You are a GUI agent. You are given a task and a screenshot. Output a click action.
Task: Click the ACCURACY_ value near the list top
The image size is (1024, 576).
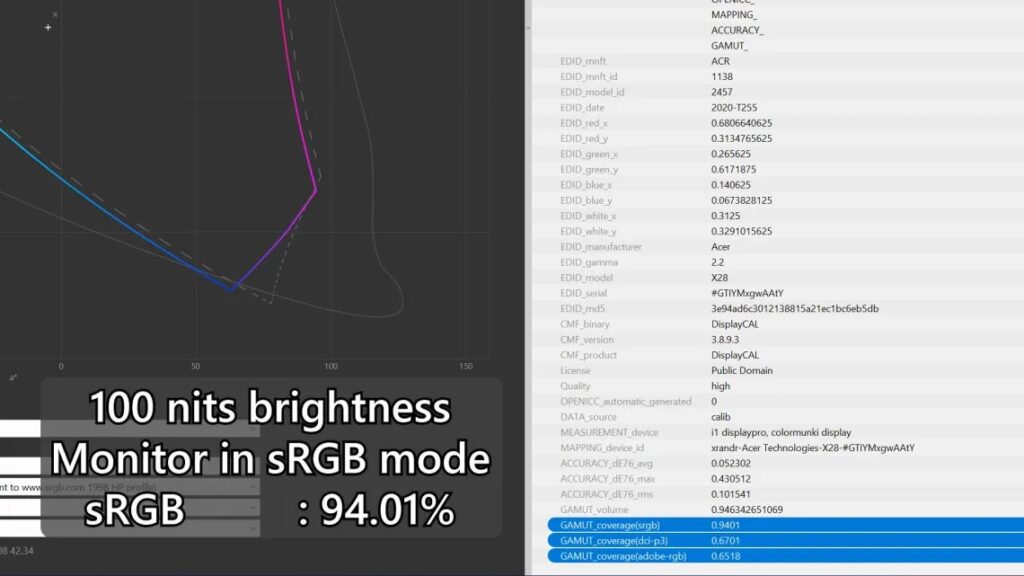(x=737, y=30)
